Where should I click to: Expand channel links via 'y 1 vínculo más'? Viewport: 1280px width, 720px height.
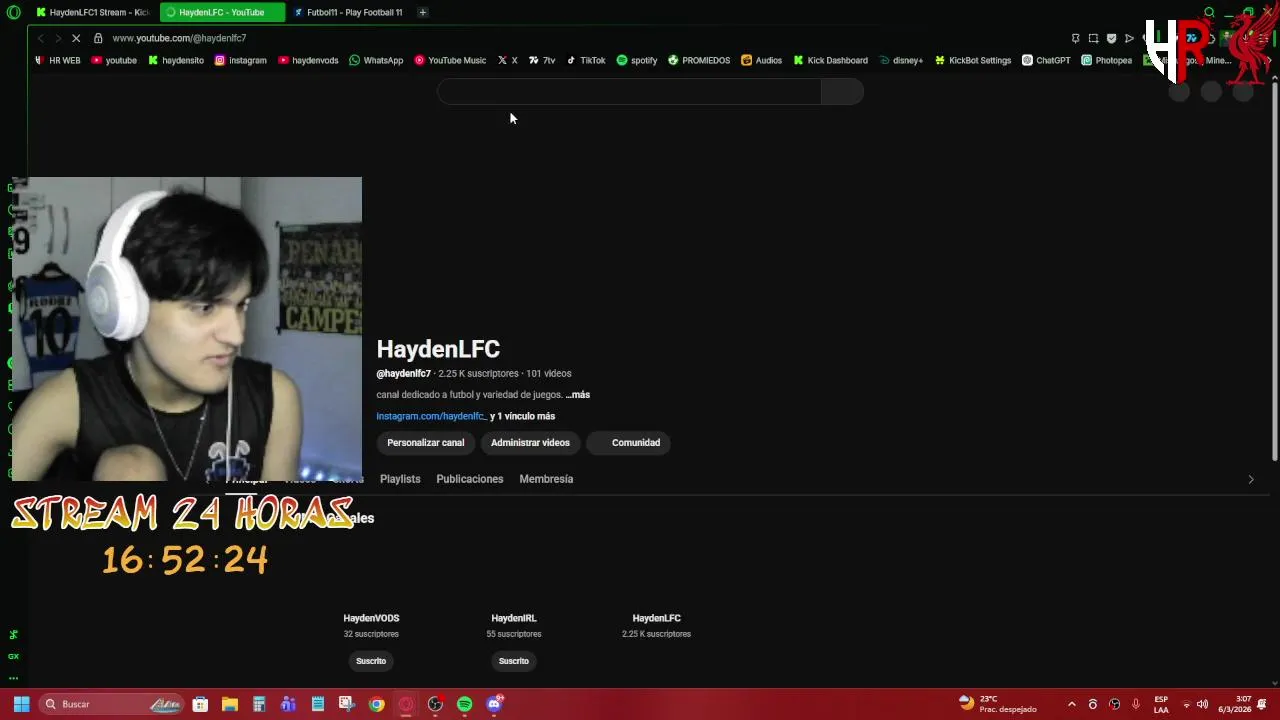tap(522, 416)
